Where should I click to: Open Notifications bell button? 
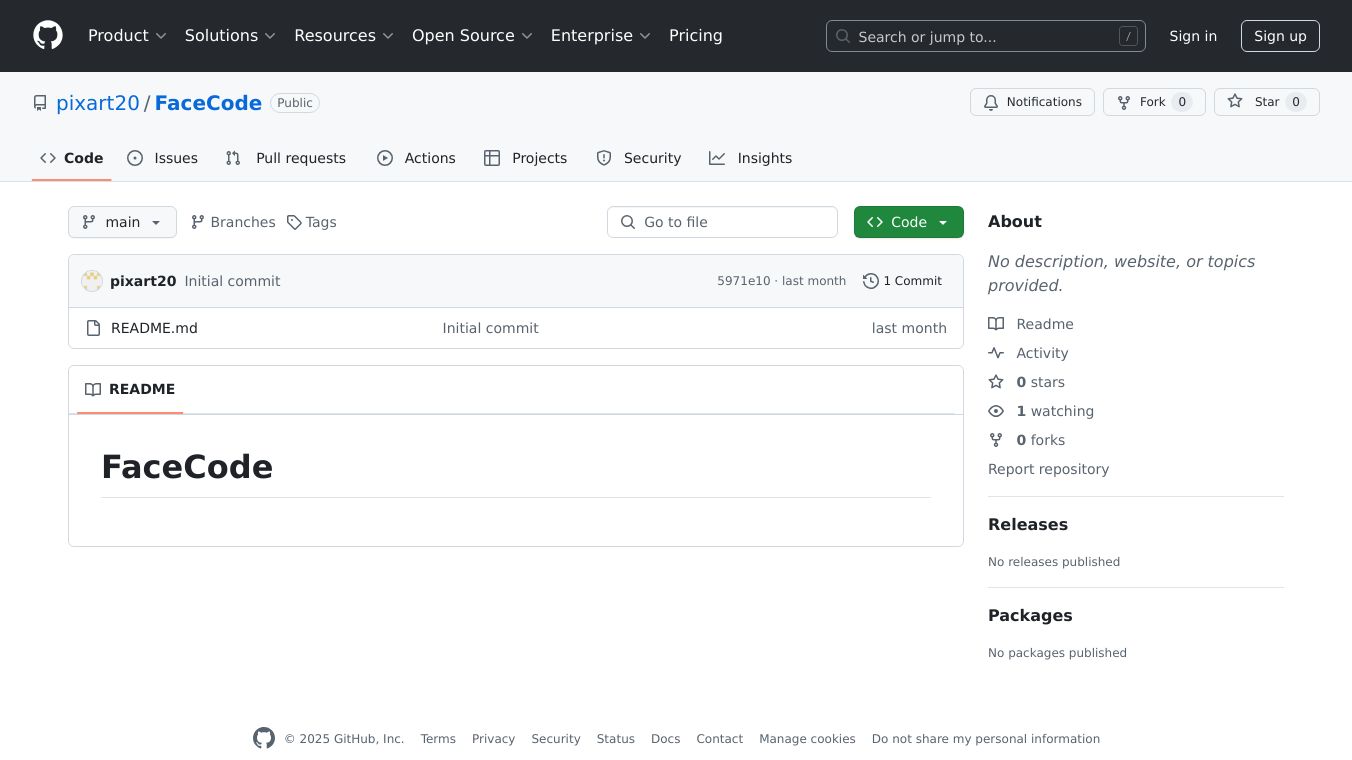coord(1032,102)
